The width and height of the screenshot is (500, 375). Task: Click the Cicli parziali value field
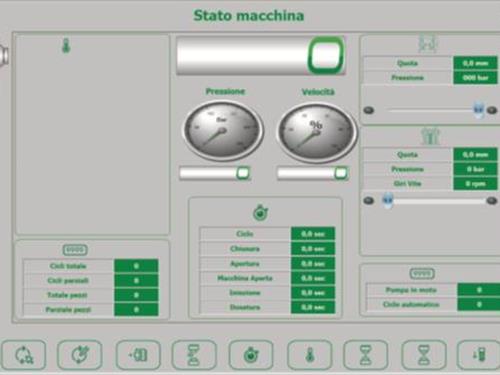coord(136,280)
